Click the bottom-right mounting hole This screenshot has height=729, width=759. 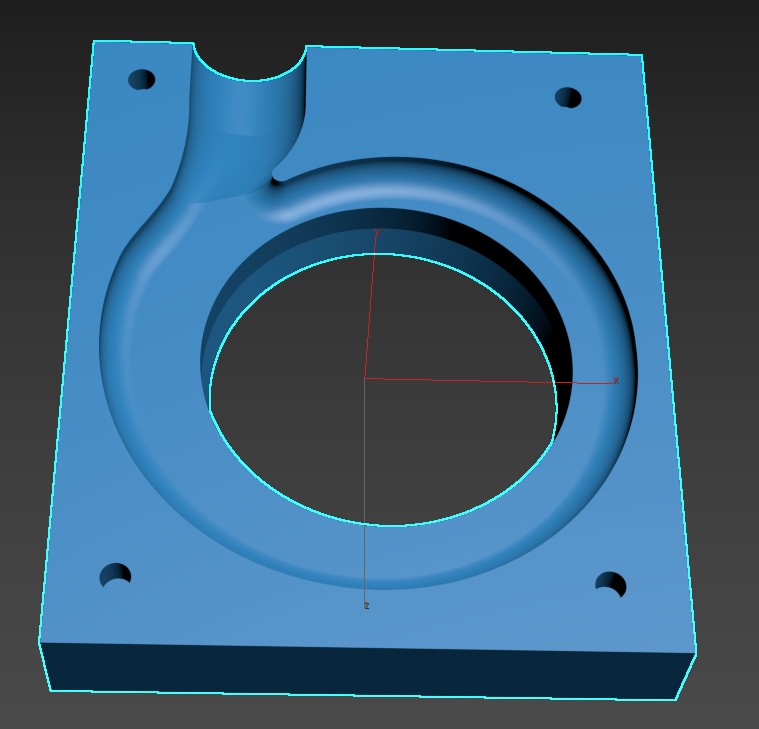[610, 585]
